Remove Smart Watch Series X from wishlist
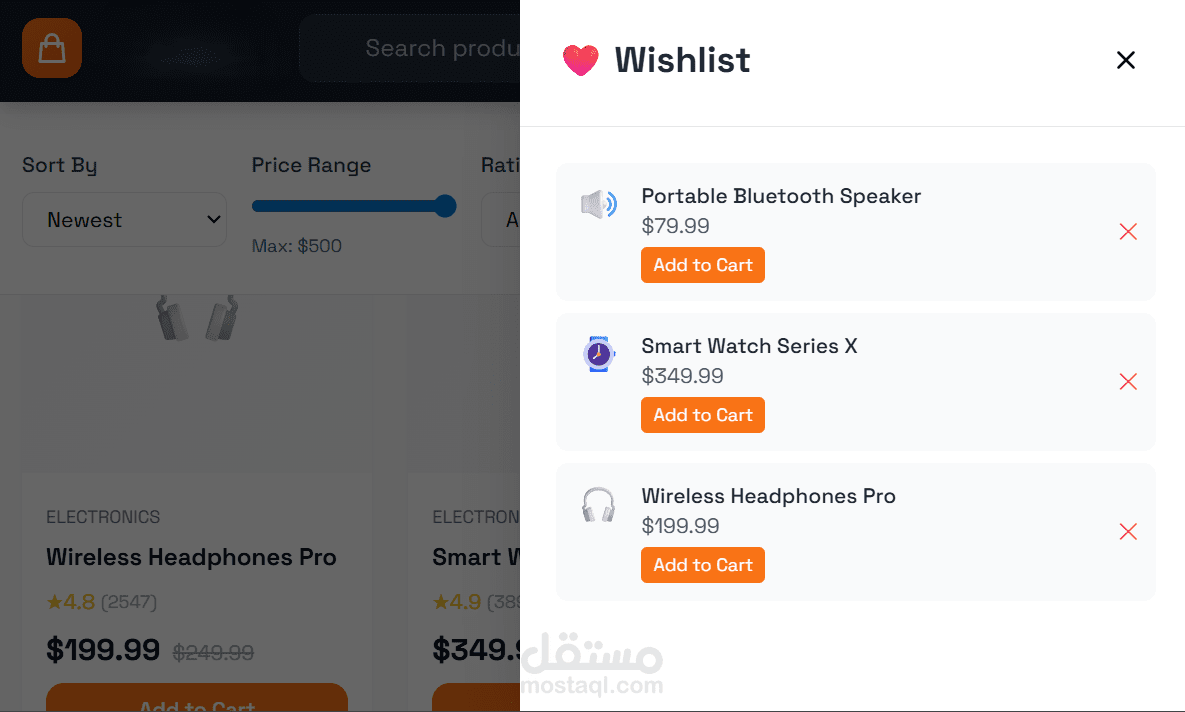Screen dimensions: 1185x712 tap(1128, 382)
